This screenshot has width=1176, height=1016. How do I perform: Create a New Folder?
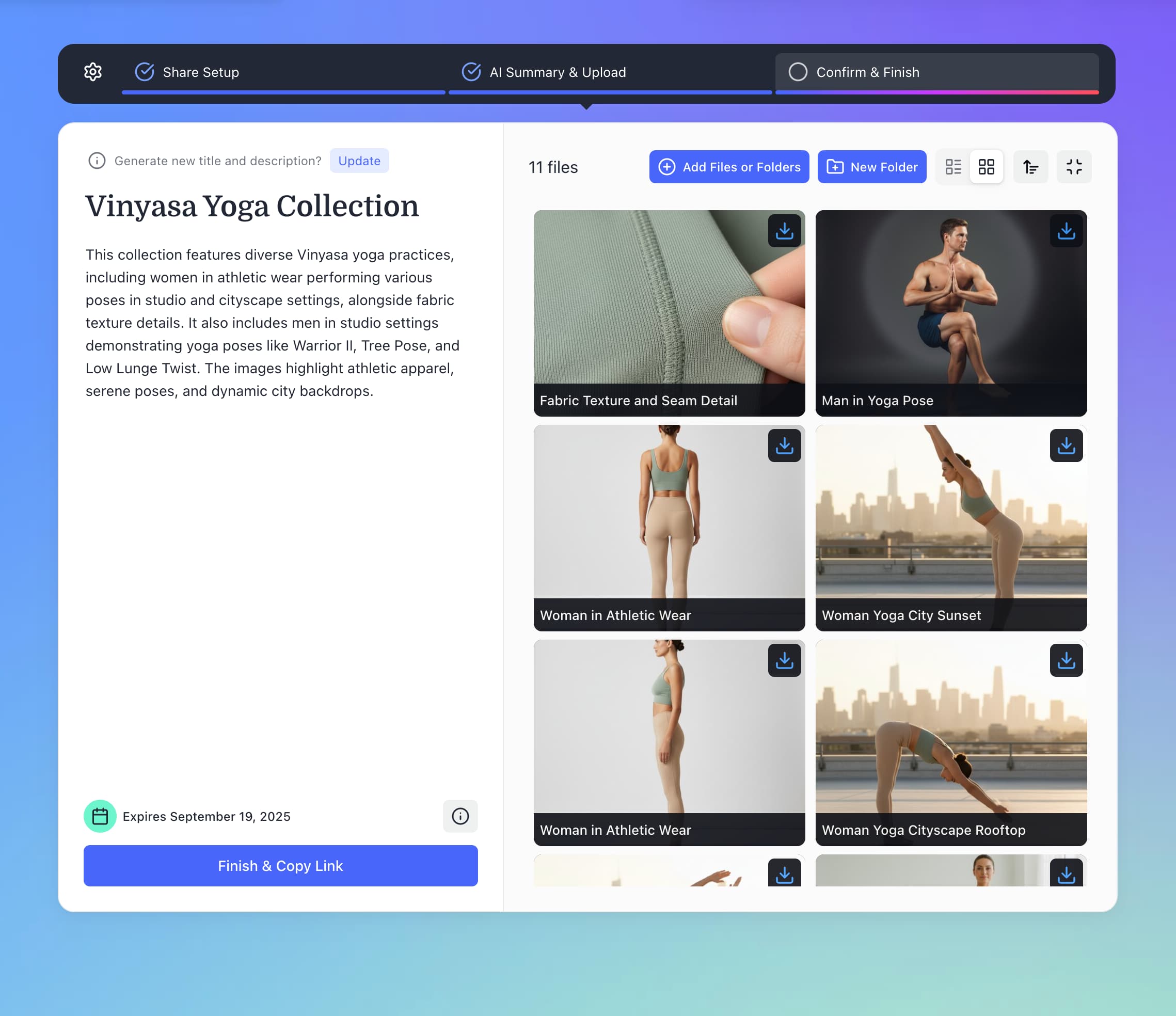(872, 167)
